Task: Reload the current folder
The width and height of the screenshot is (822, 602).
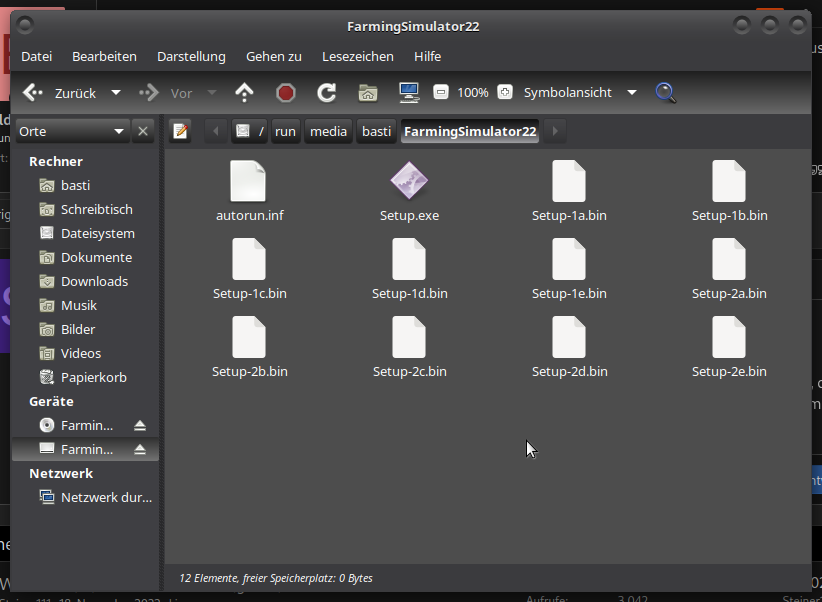Action: [x=327, y=93]
